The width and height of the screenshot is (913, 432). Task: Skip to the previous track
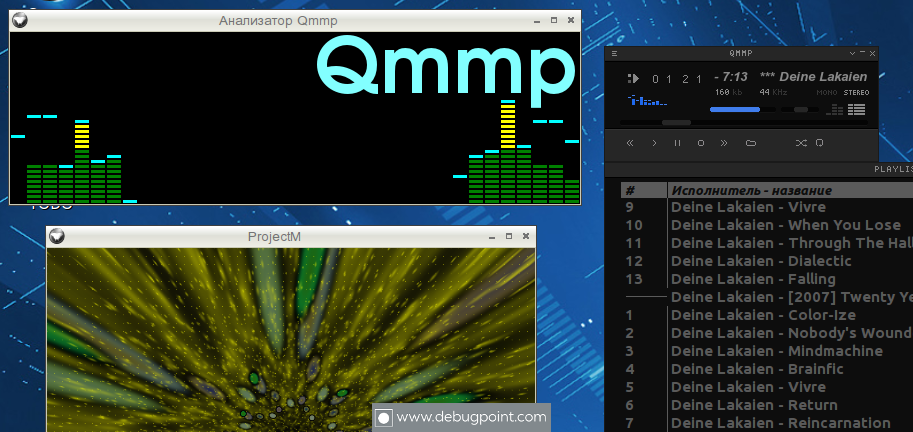629,143
